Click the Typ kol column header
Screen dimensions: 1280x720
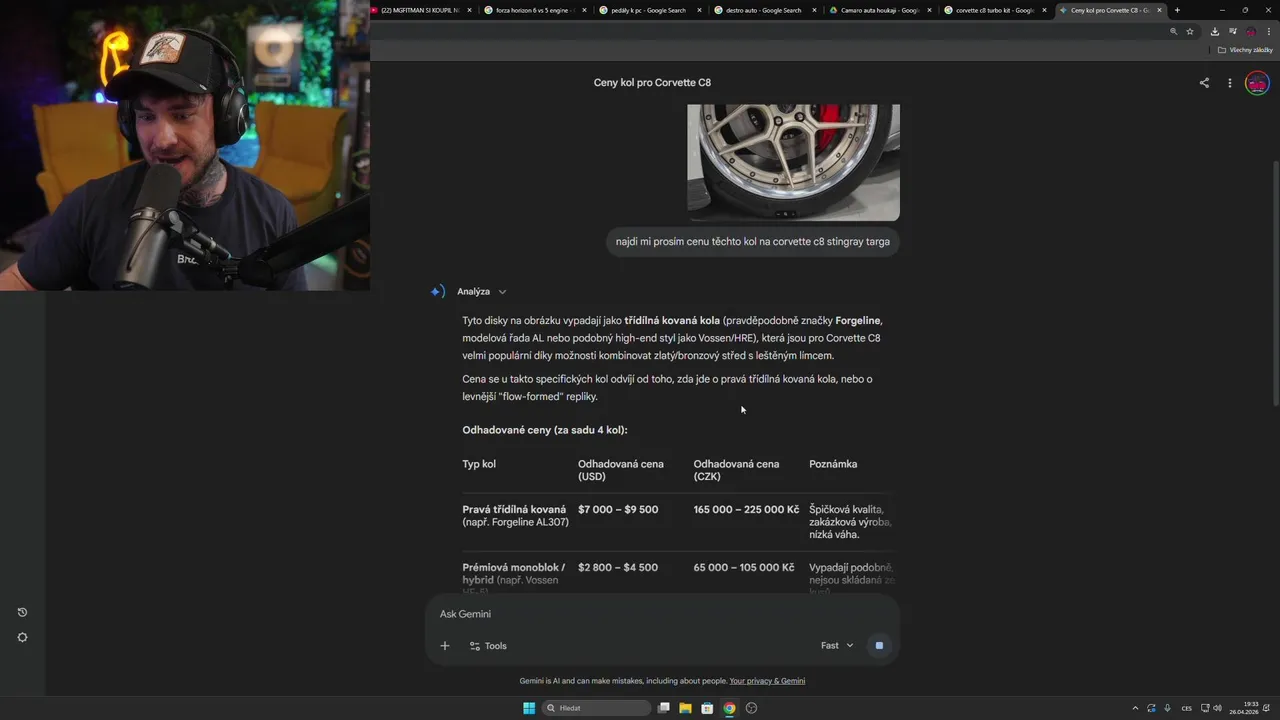pyautogui.click(x=479, y=464)
